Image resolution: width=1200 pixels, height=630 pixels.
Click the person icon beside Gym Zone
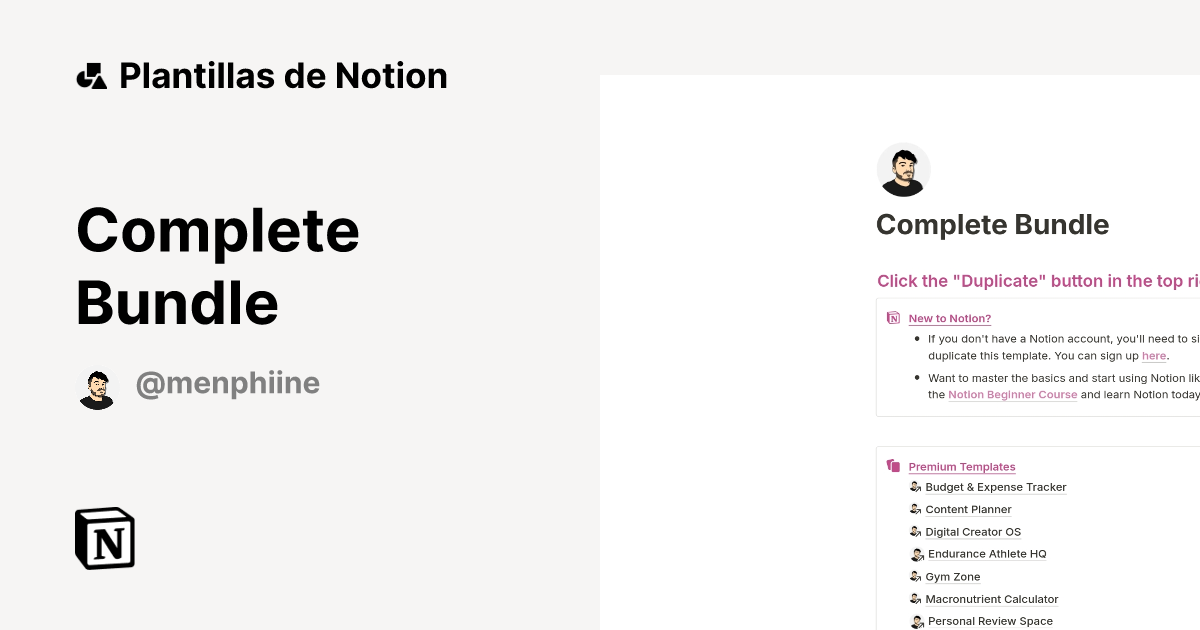pyautogui.click(x=916, y=576)
